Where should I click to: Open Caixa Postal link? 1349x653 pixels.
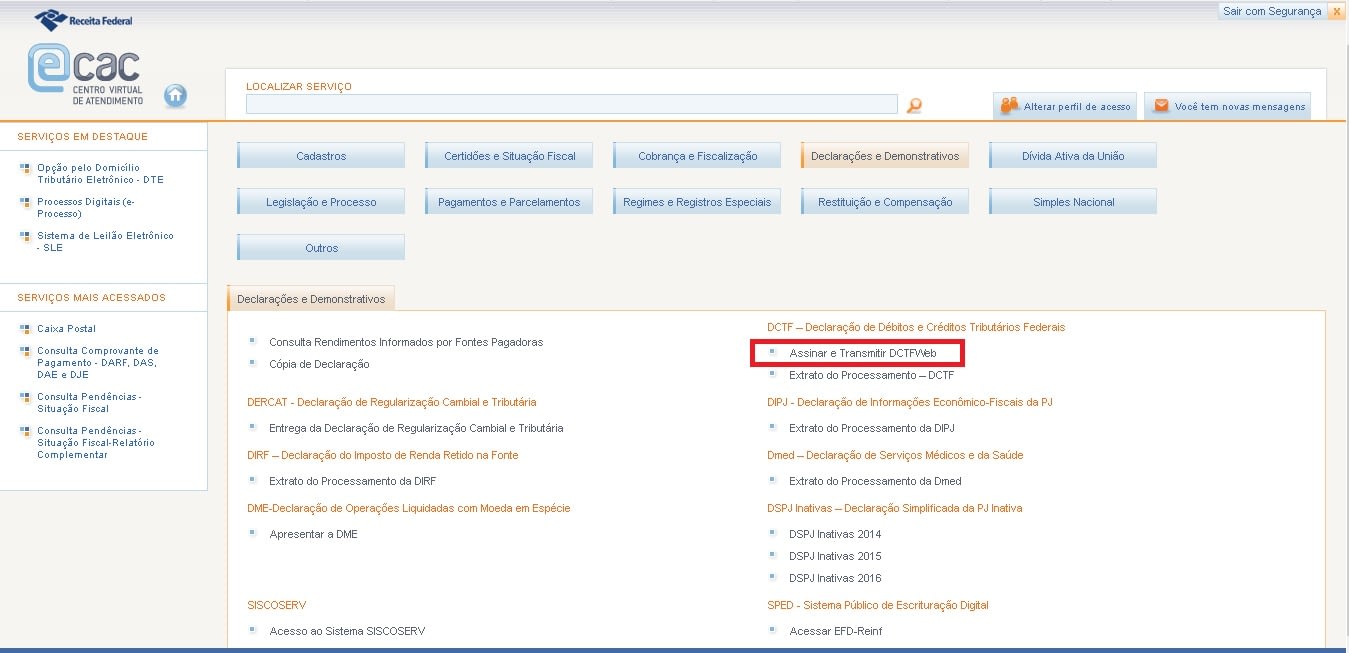tap(66, 329)
